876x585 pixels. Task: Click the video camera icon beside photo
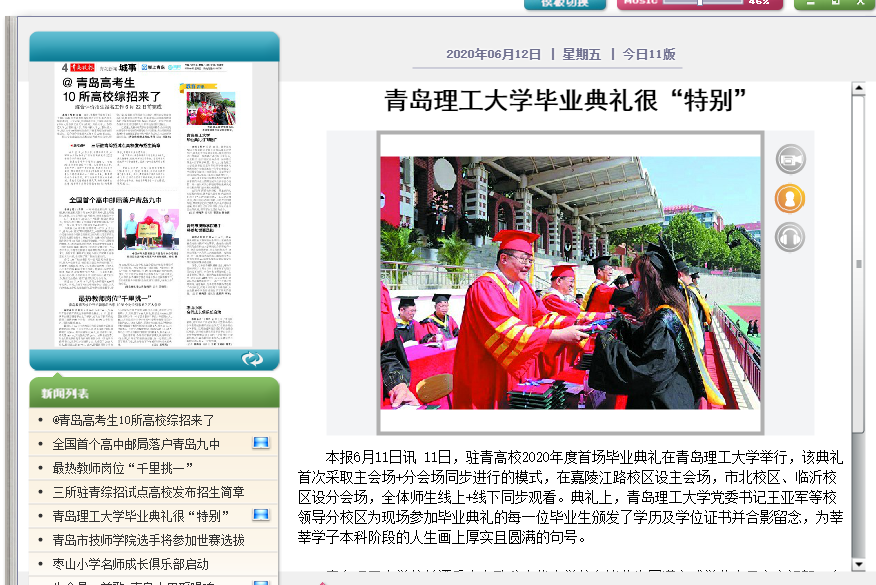790,159
